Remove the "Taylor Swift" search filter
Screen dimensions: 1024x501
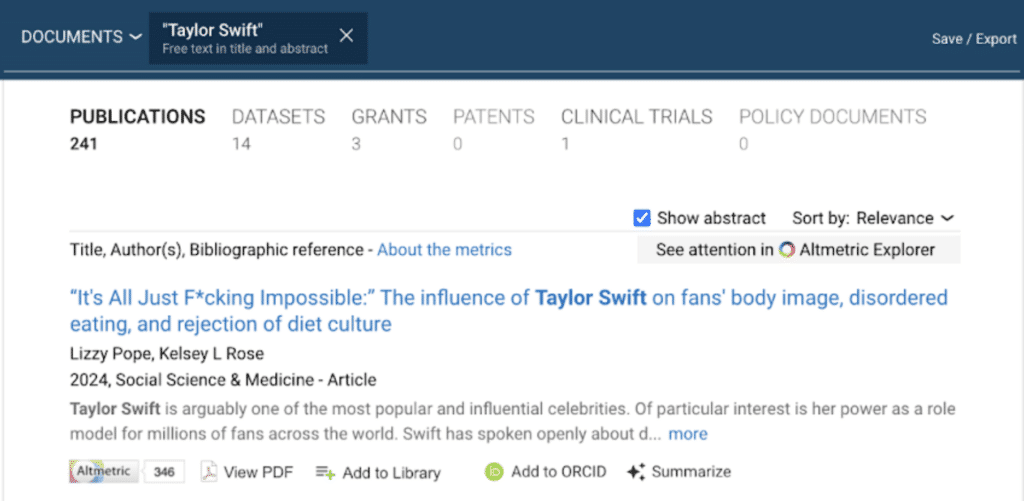click(346, 36)
